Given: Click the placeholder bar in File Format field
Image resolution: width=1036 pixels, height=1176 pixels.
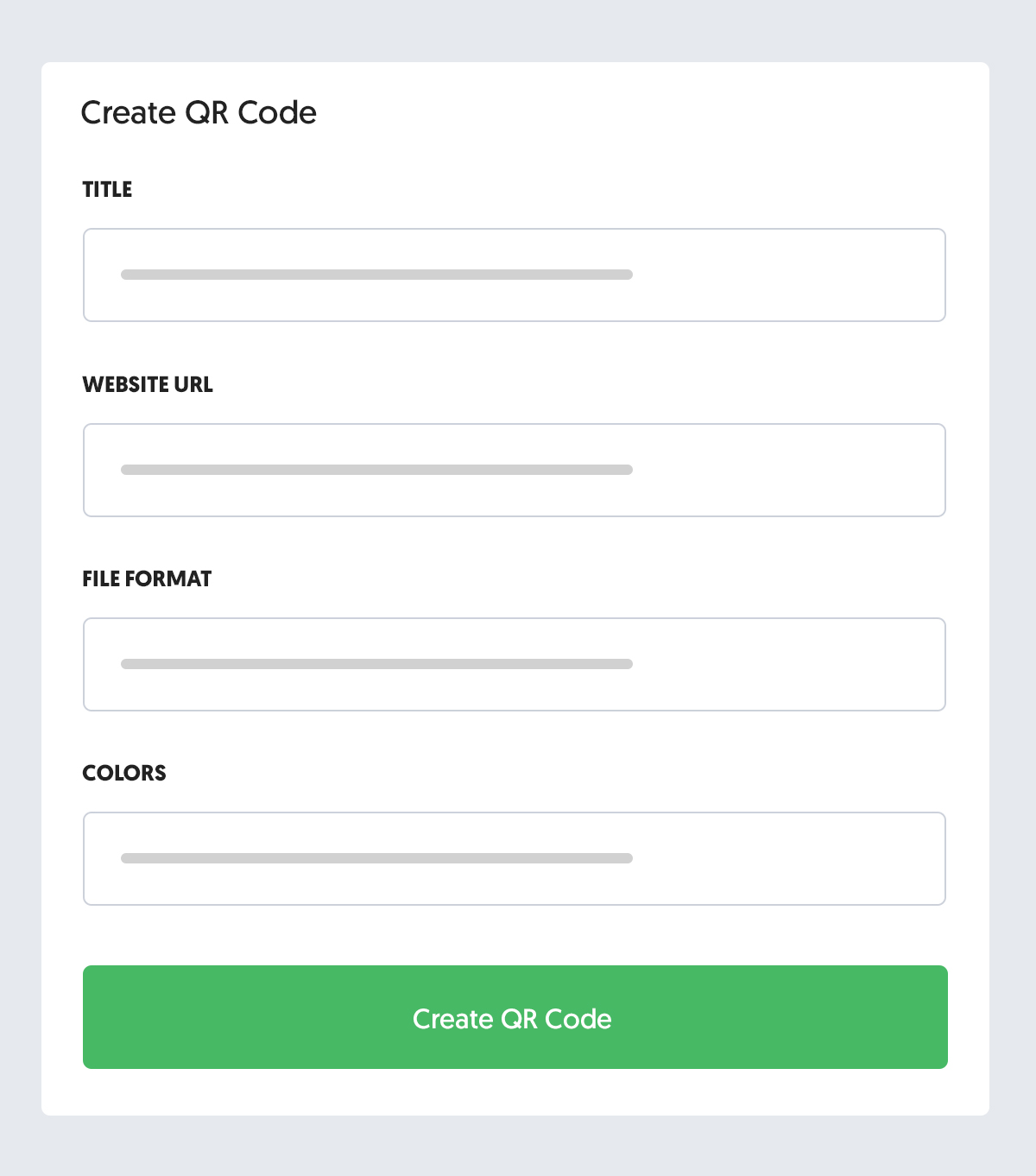Looking at the screenshot, I should (376, 664).
